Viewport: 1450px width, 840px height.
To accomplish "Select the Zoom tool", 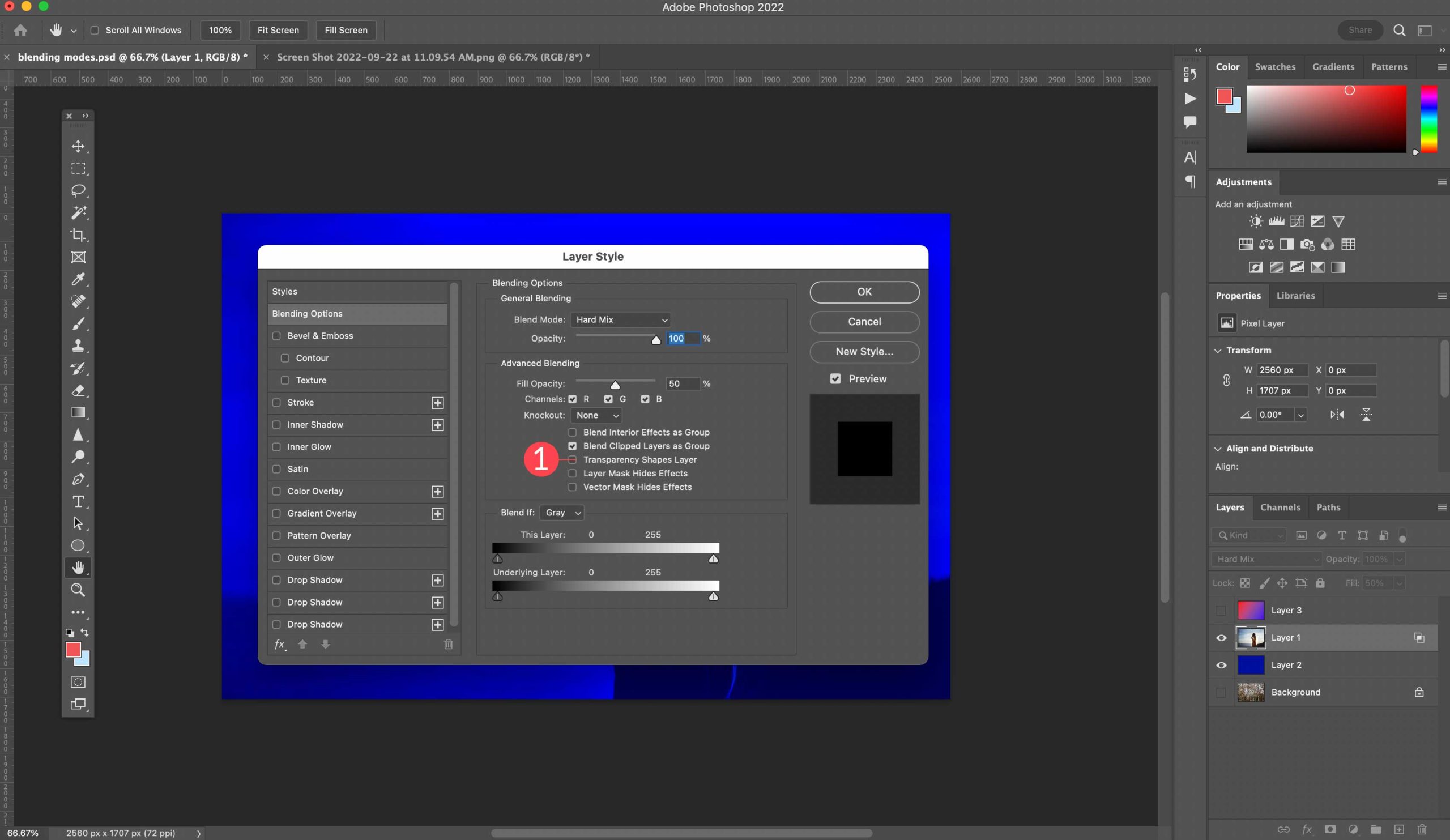I will 78,590.
